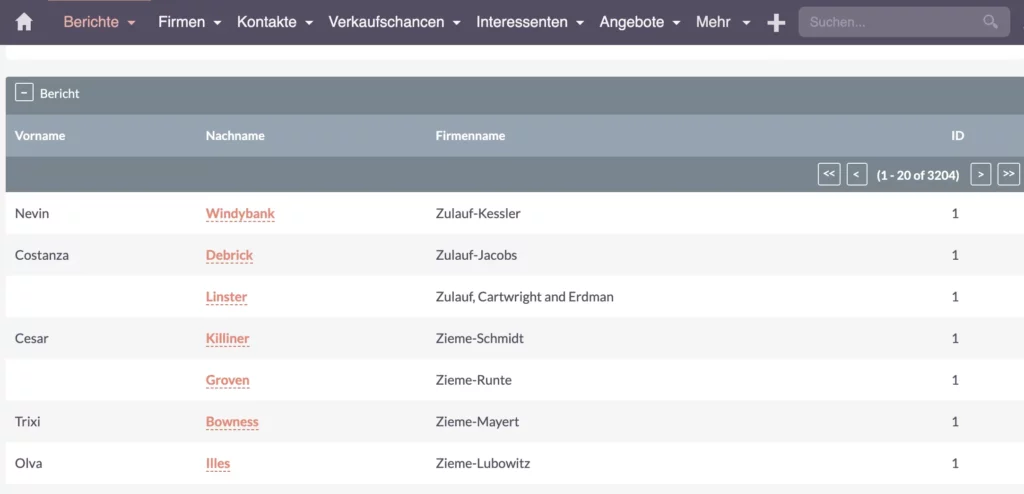
Task: Jump to first page of results
Action: (829, 174)
